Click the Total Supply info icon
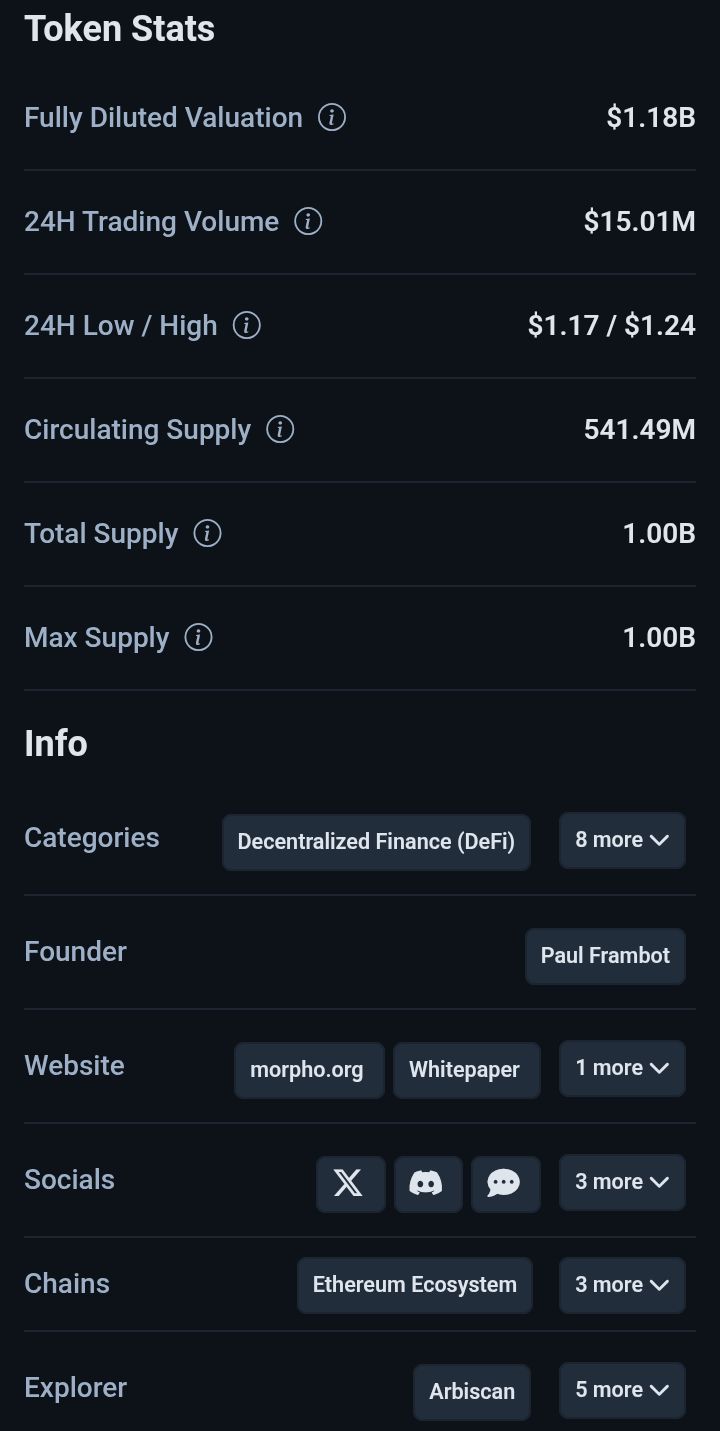The height and width of the screenshot is (1431, 720). click(207, 534)
